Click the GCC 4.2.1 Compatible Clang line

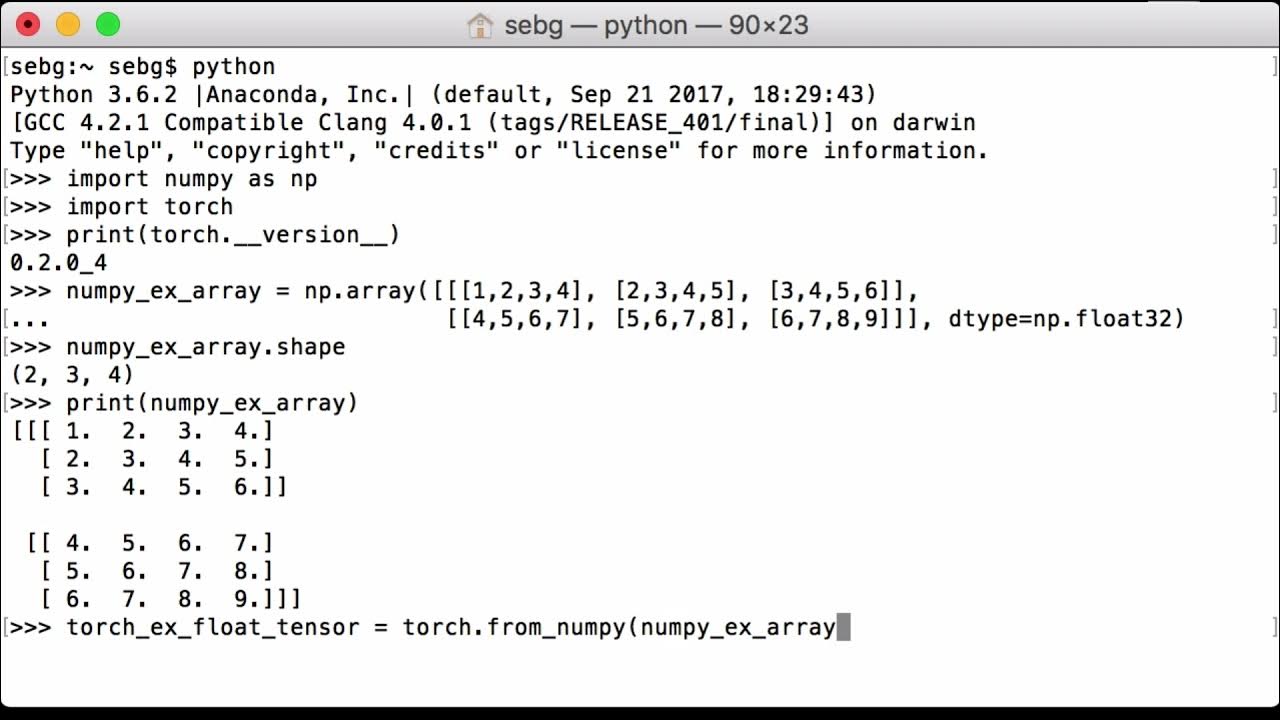pyautogui.click(x=493, y=123)
